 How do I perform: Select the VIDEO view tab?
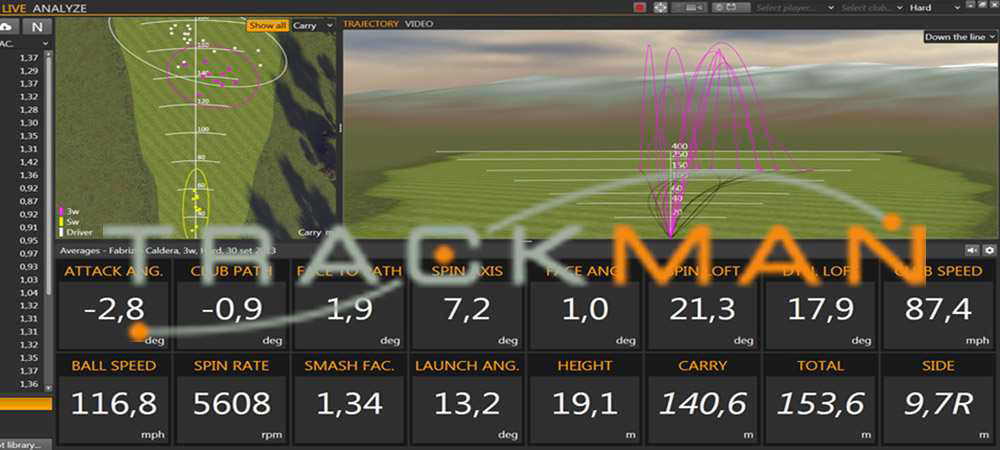click(x=419, y=24)
